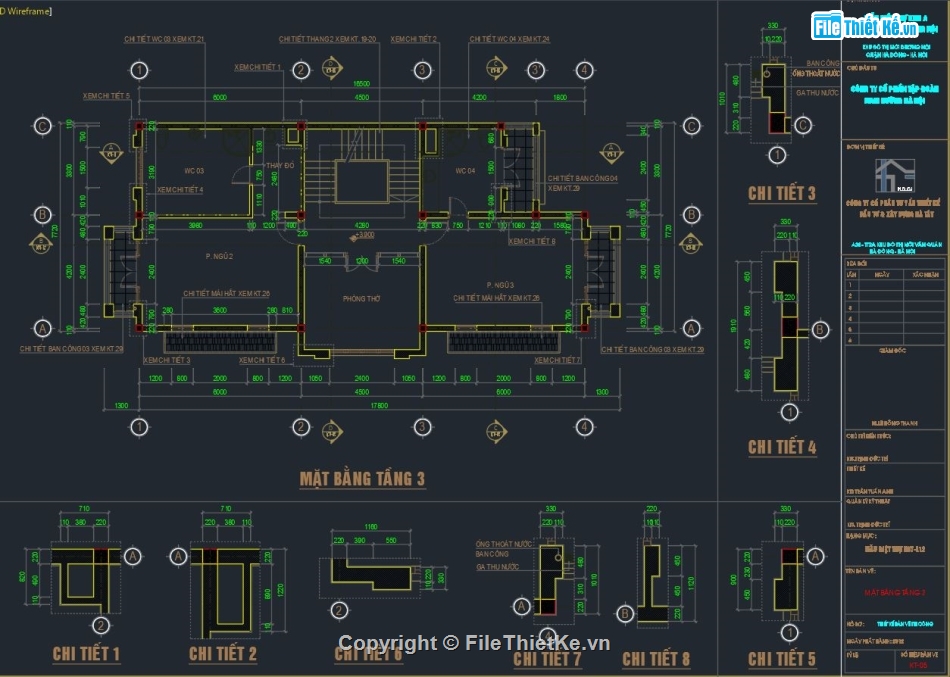950x677 pixels.
Task: Select the BAN CÔNG label in the CHI TIẾT 3 detail
Action: (823, 64)
